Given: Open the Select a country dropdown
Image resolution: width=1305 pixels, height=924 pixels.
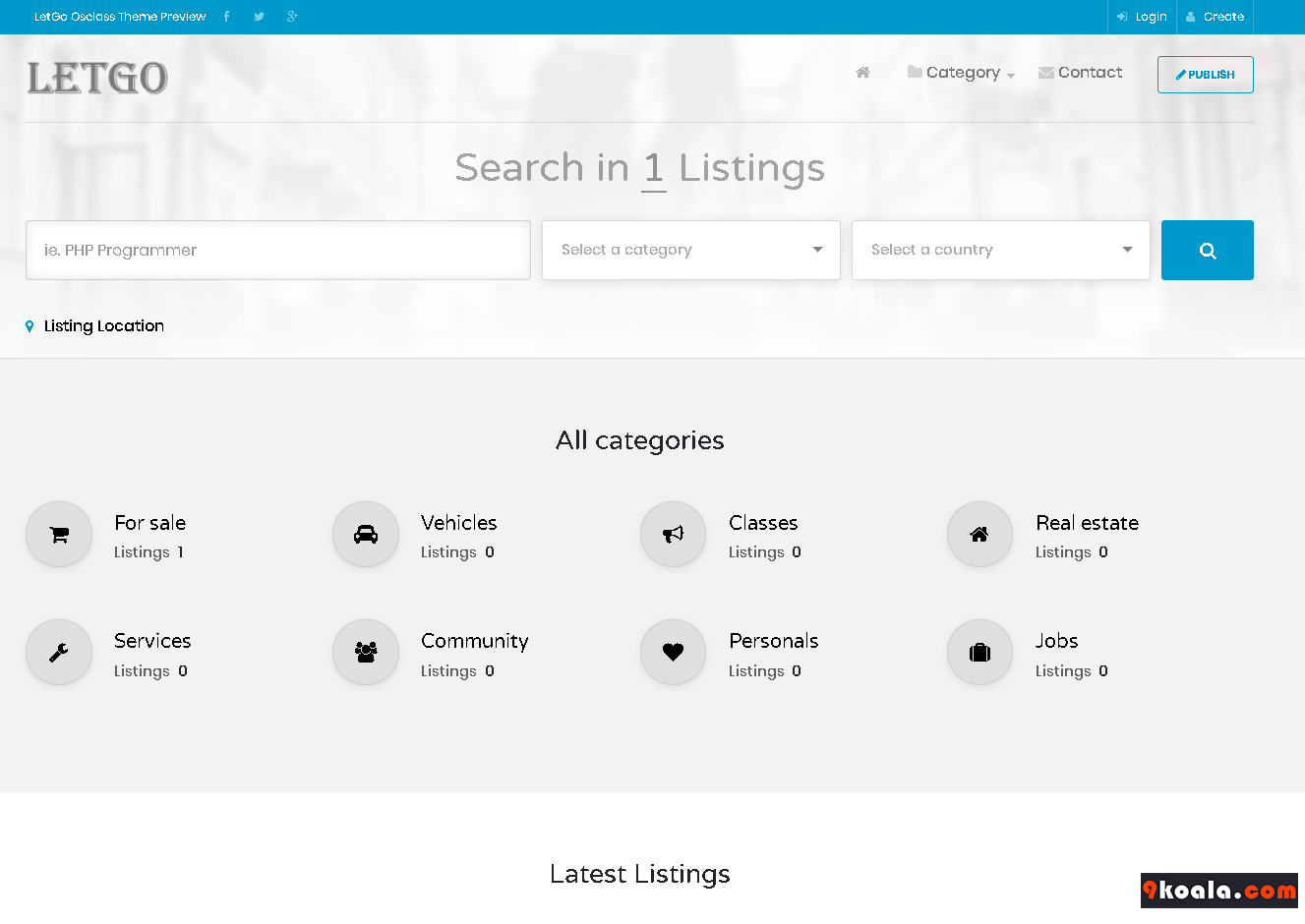Looking at the screenshot, I should coord(1000,250).
